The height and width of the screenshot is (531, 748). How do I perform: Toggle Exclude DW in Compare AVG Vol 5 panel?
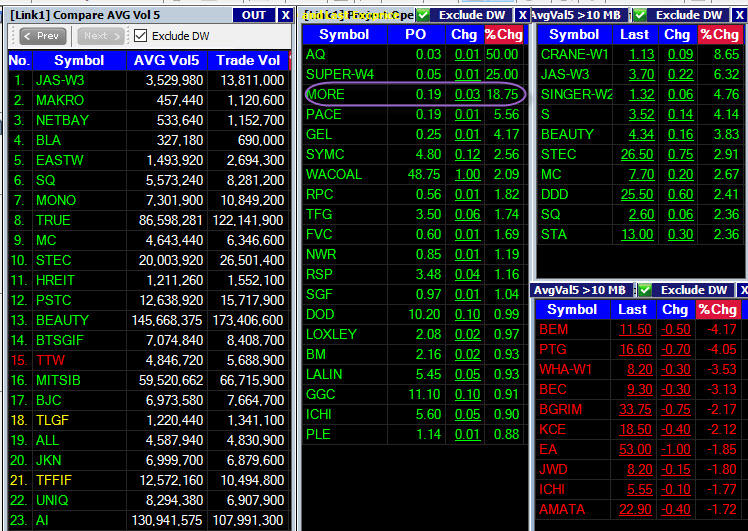(x=140, y=36)
